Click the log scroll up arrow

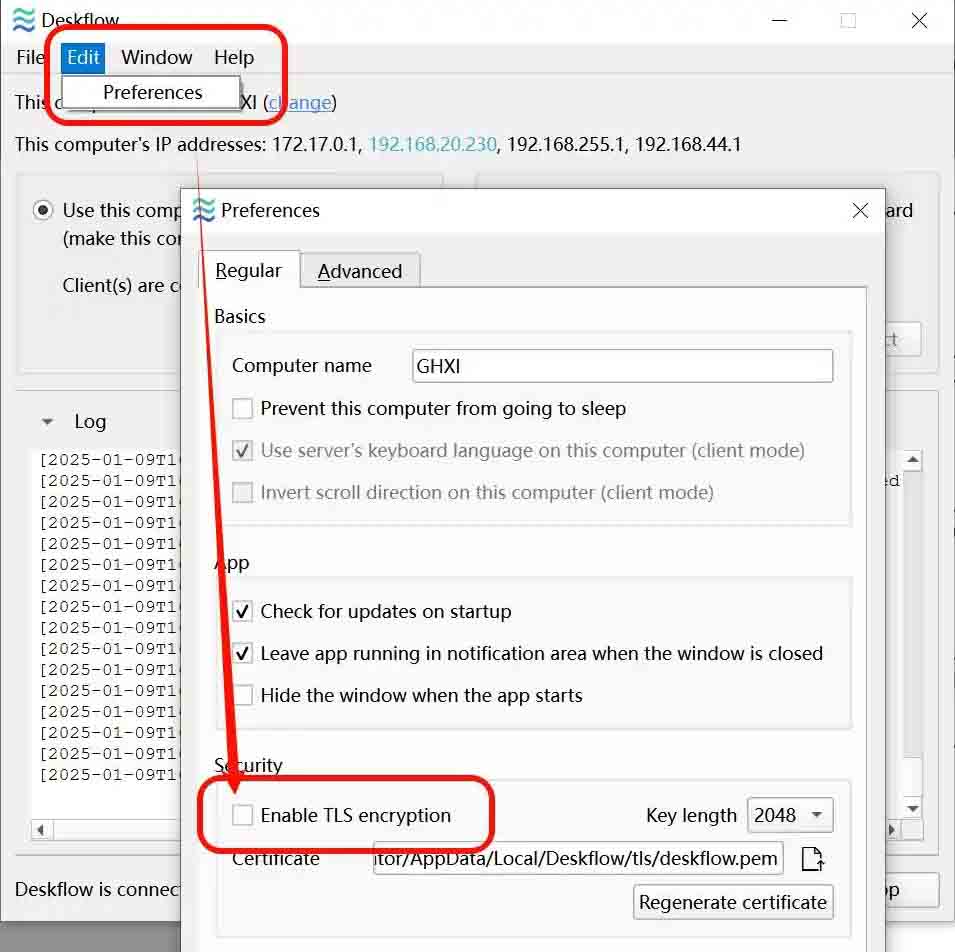pos(912,460)
